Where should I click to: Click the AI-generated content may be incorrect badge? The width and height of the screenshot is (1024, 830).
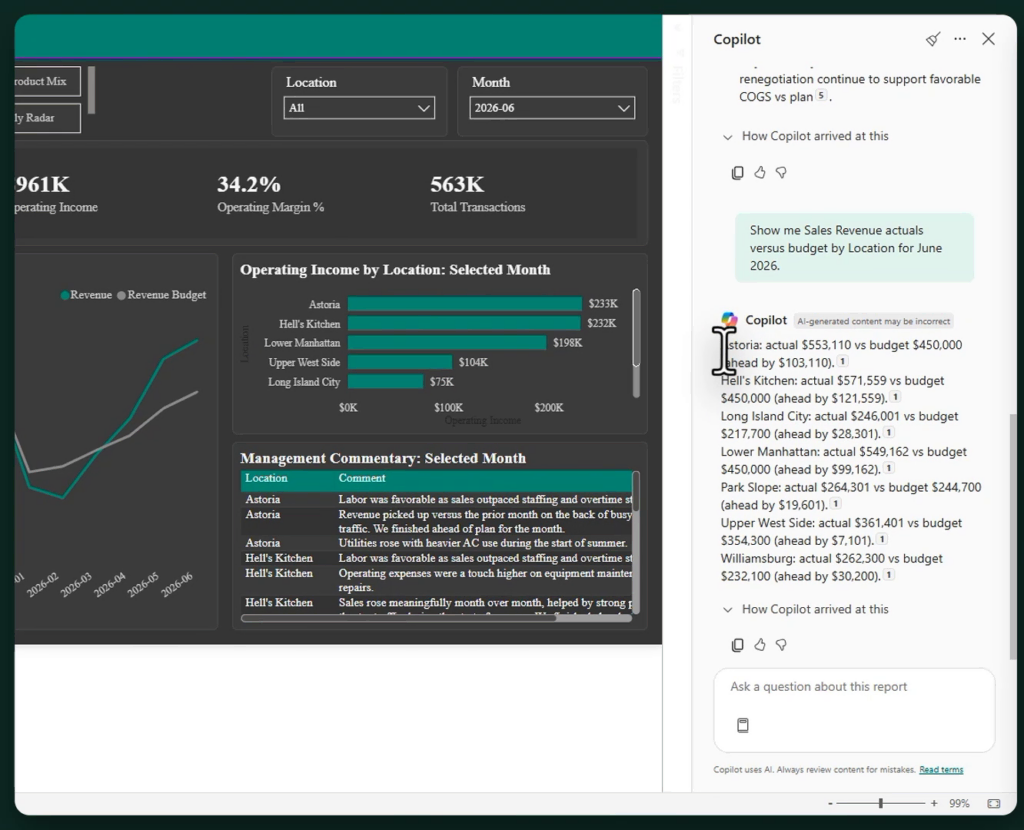pos(873,321)
